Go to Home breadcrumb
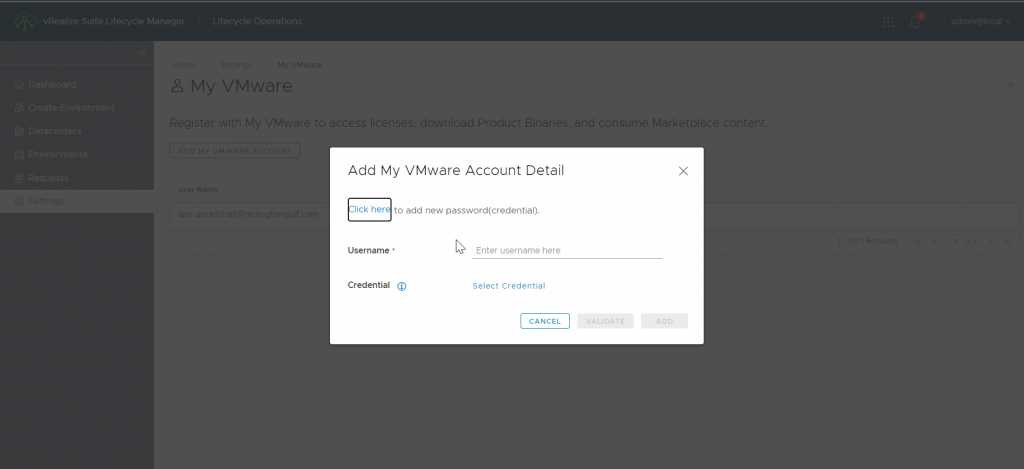Viewport: 1024px width, 469px height. (184, 65)
